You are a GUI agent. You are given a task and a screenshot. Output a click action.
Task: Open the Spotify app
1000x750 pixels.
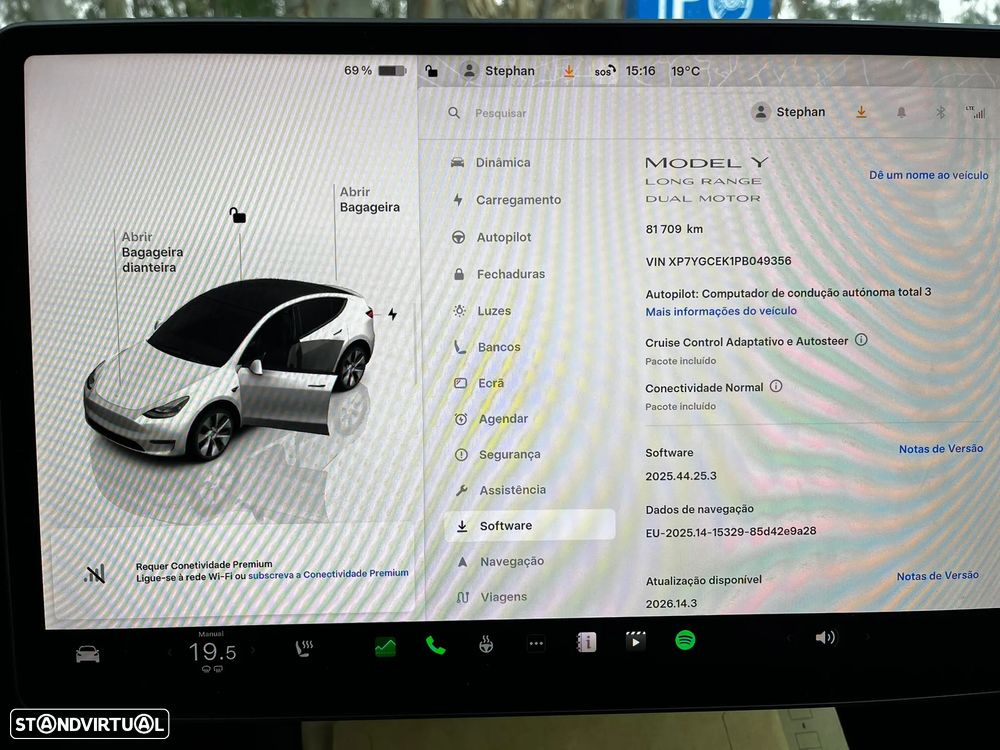(x=686, y=640)
